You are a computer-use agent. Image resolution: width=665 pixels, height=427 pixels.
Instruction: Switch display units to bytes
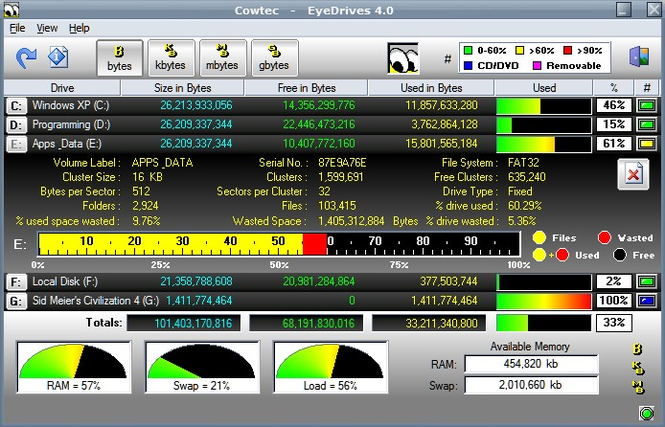coord(119,57)
